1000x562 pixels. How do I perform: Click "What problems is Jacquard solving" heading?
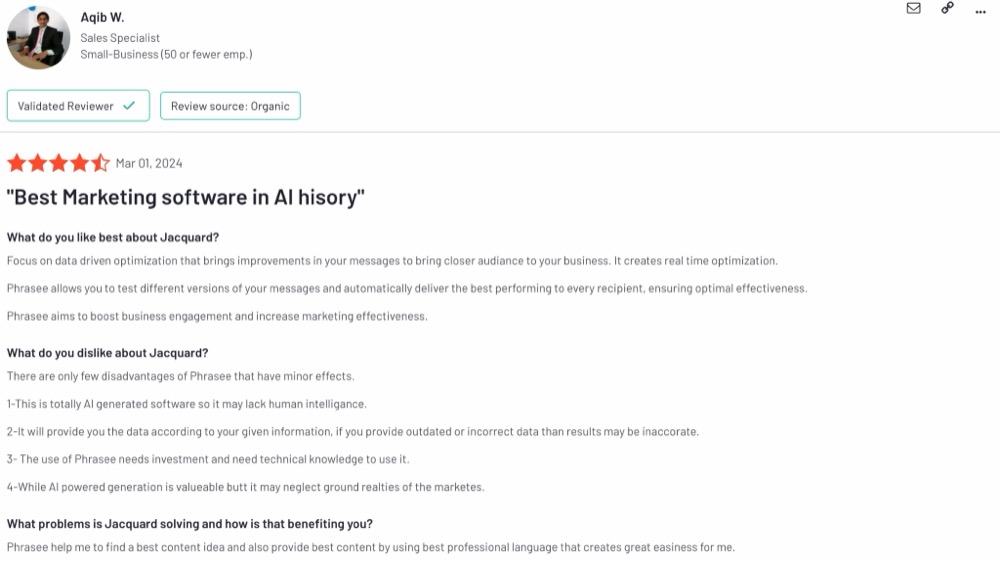[190, 524]
